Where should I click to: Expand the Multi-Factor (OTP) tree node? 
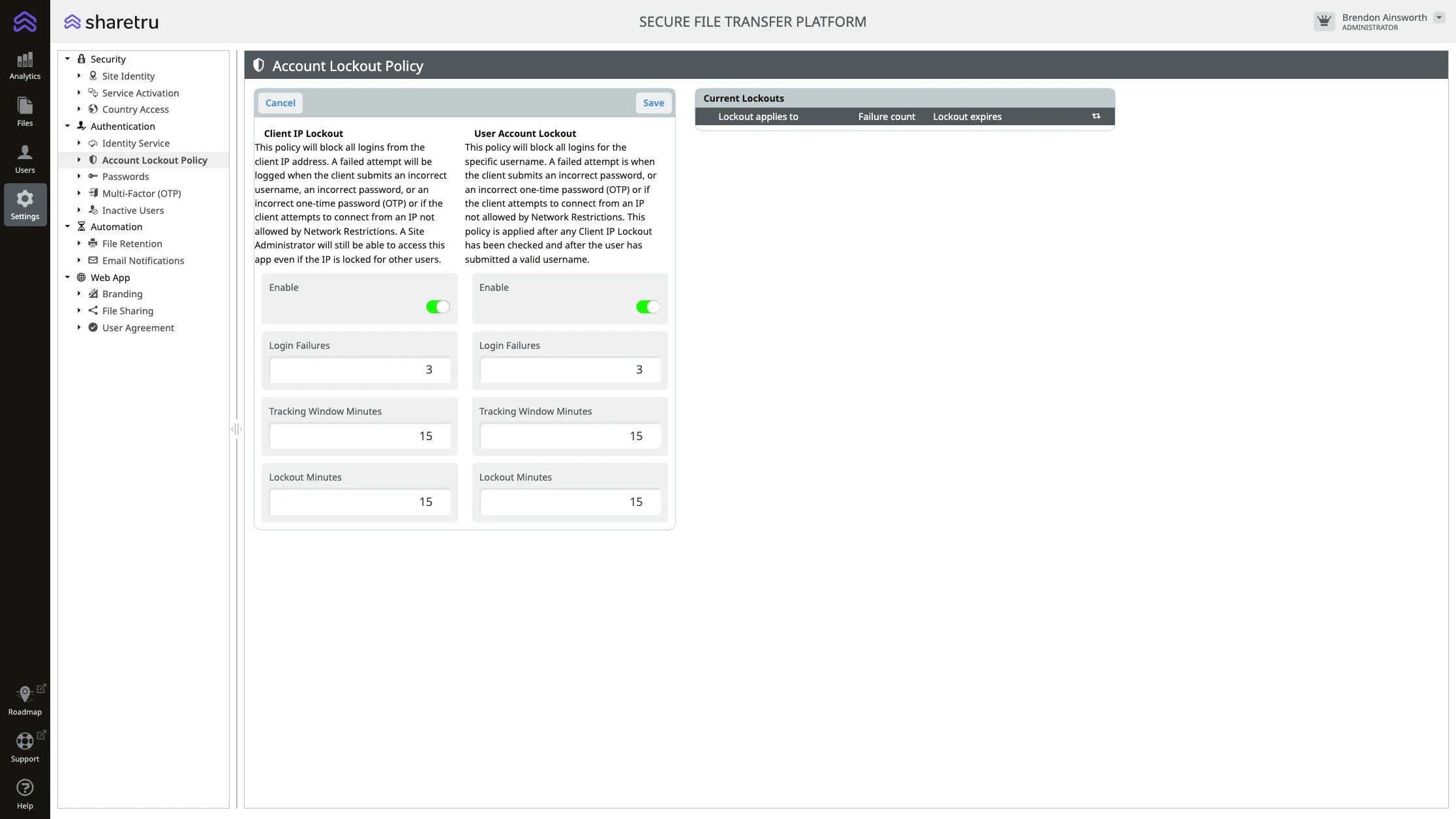point(79,194)
